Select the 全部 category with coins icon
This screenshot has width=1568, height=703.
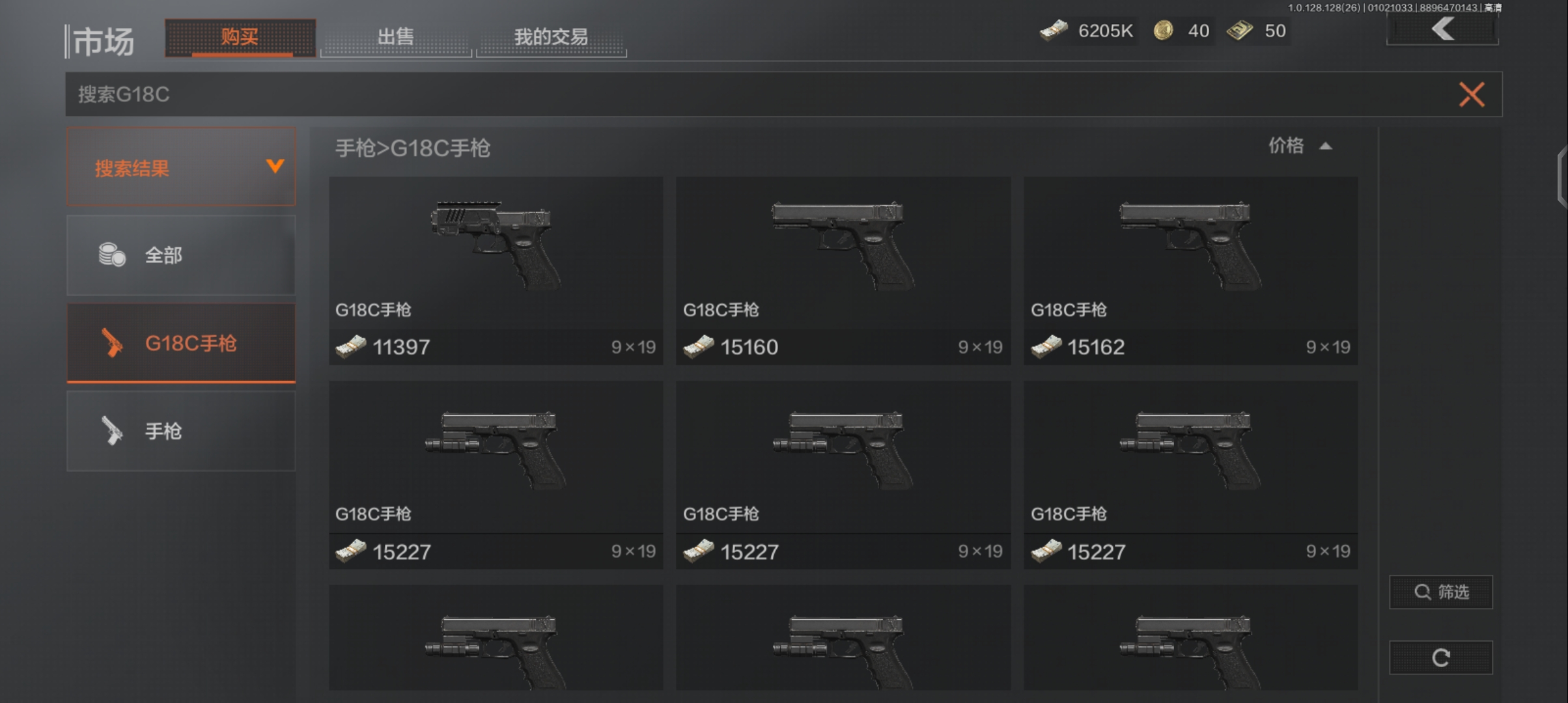tap(181, 255)
